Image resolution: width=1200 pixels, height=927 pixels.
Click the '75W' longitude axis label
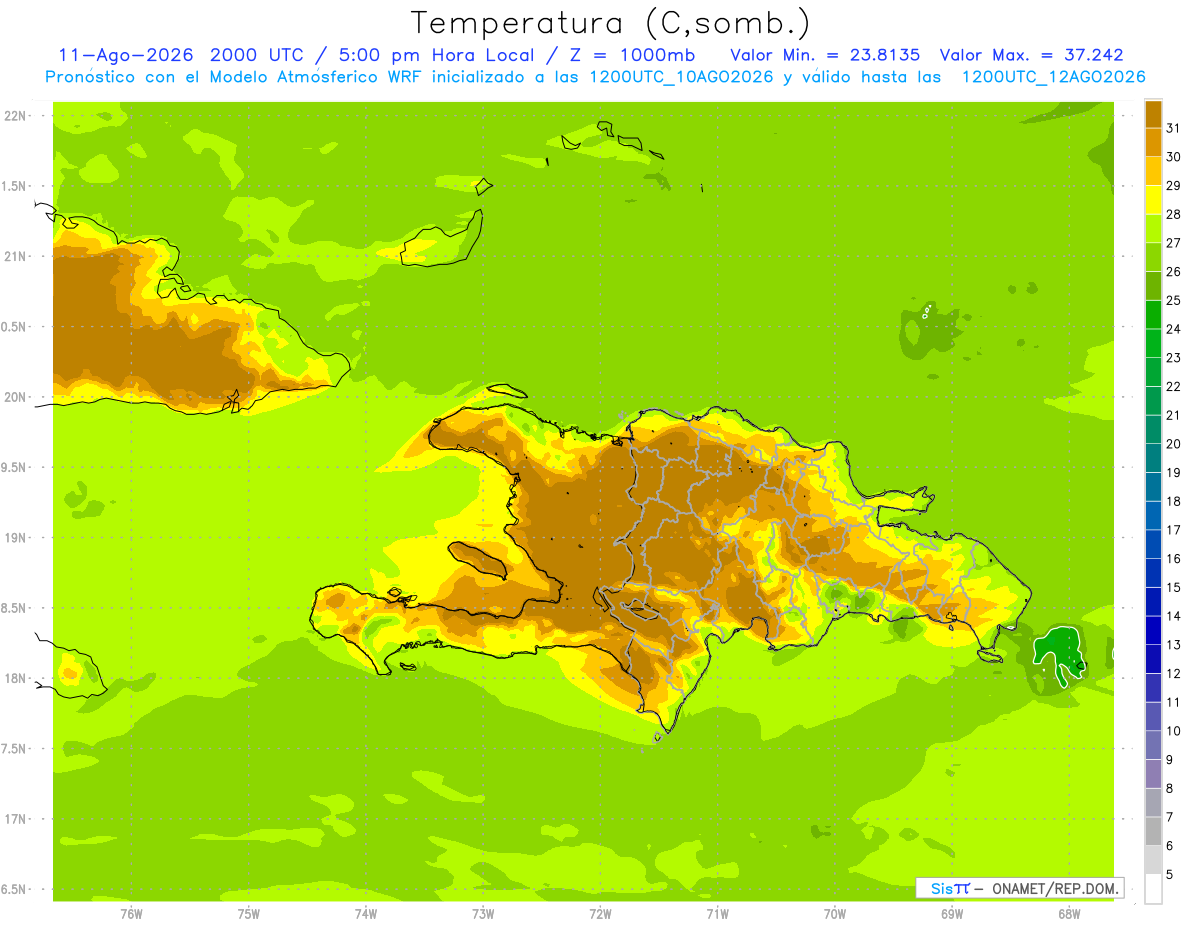click(x=249, y=913)
